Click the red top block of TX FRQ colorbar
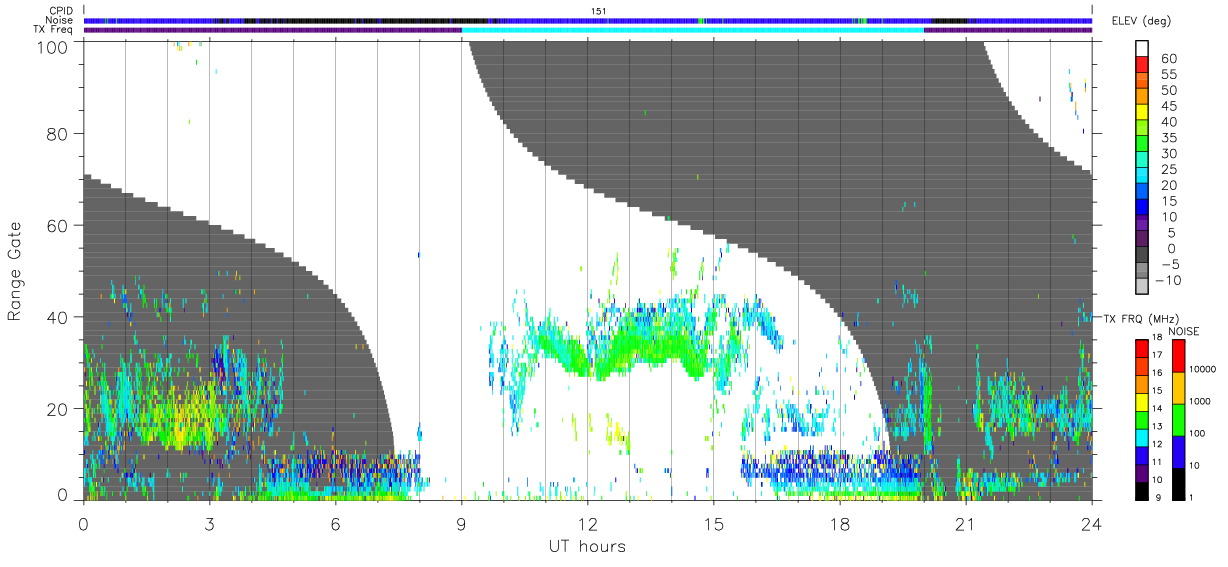This screenshot has width=1228, height=567. 1142,349
